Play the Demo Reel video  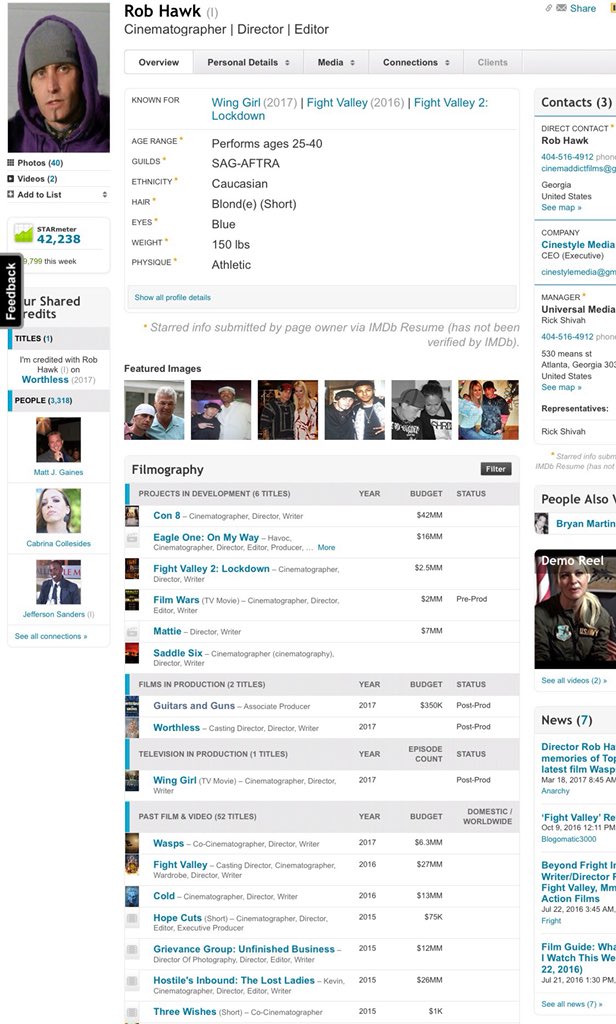pyautogui.click(x=575, y=609)
